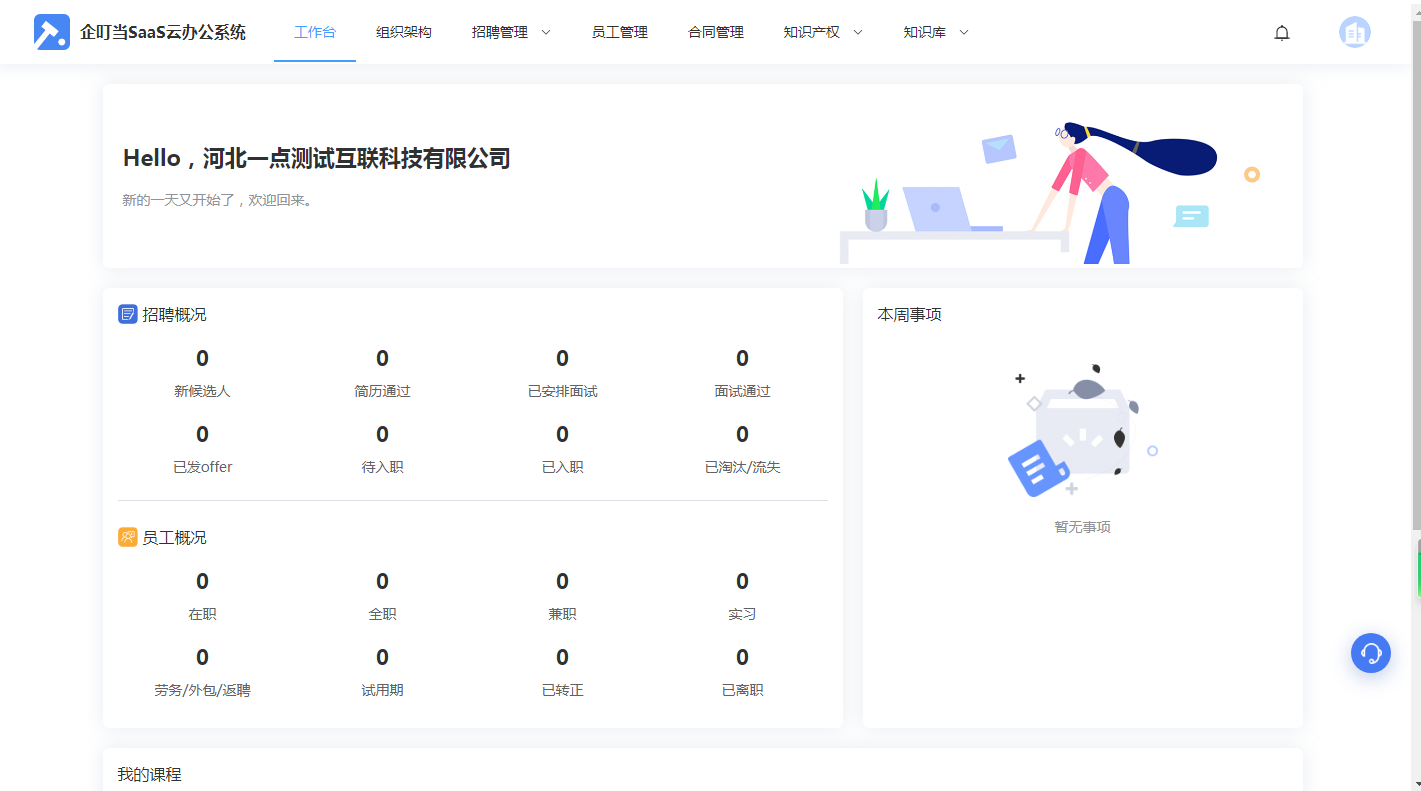Open the 招聘管理 menu
Viewport: 1421px width, 791px height.
(x=500, y=32)
